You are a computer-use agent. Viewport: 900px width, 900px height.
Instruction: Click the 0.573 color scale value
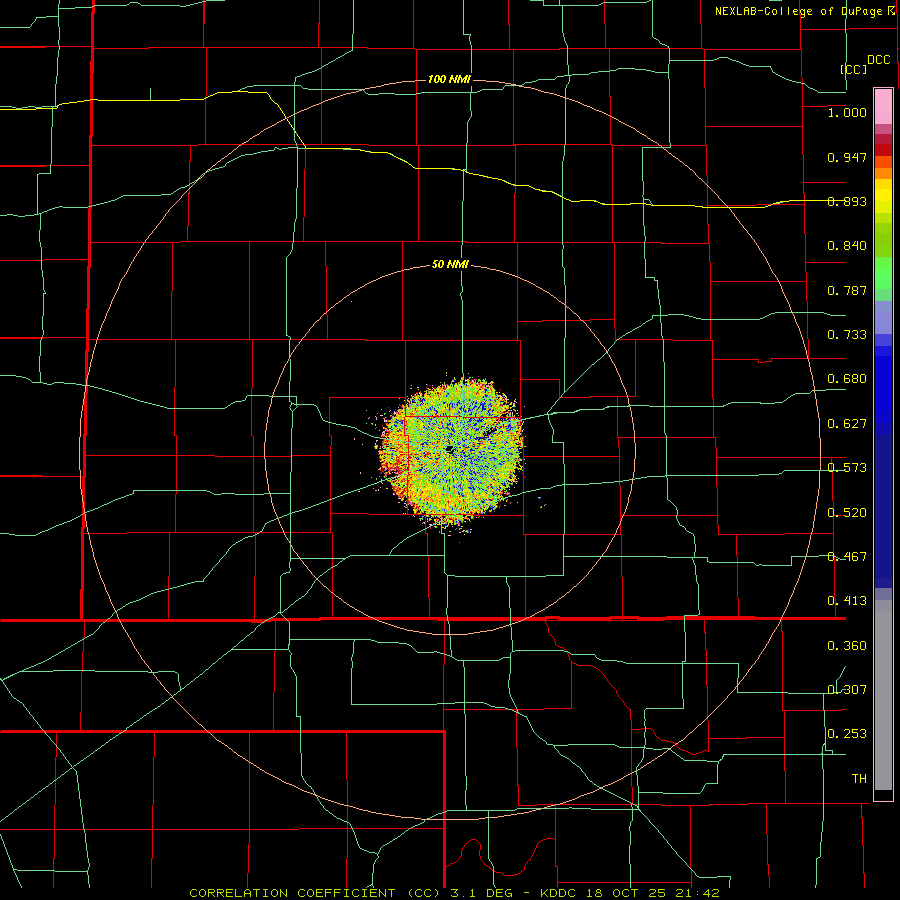[x=847, y=468]
